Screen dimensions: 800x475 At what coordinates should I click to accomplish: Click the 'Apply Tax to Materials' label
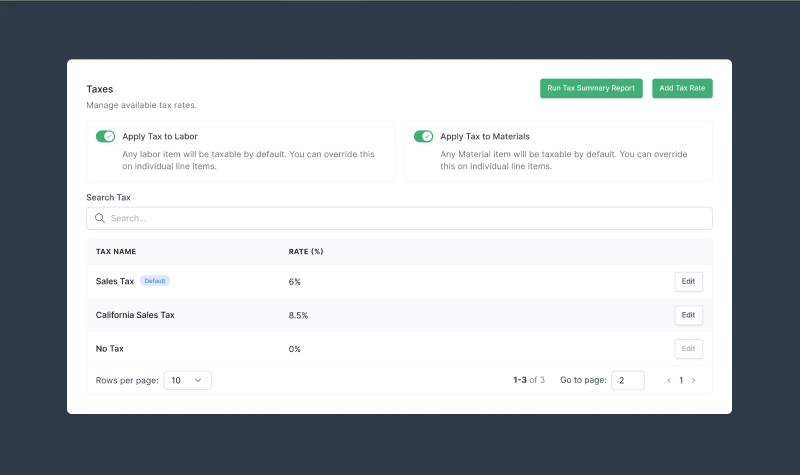(485, 136)
